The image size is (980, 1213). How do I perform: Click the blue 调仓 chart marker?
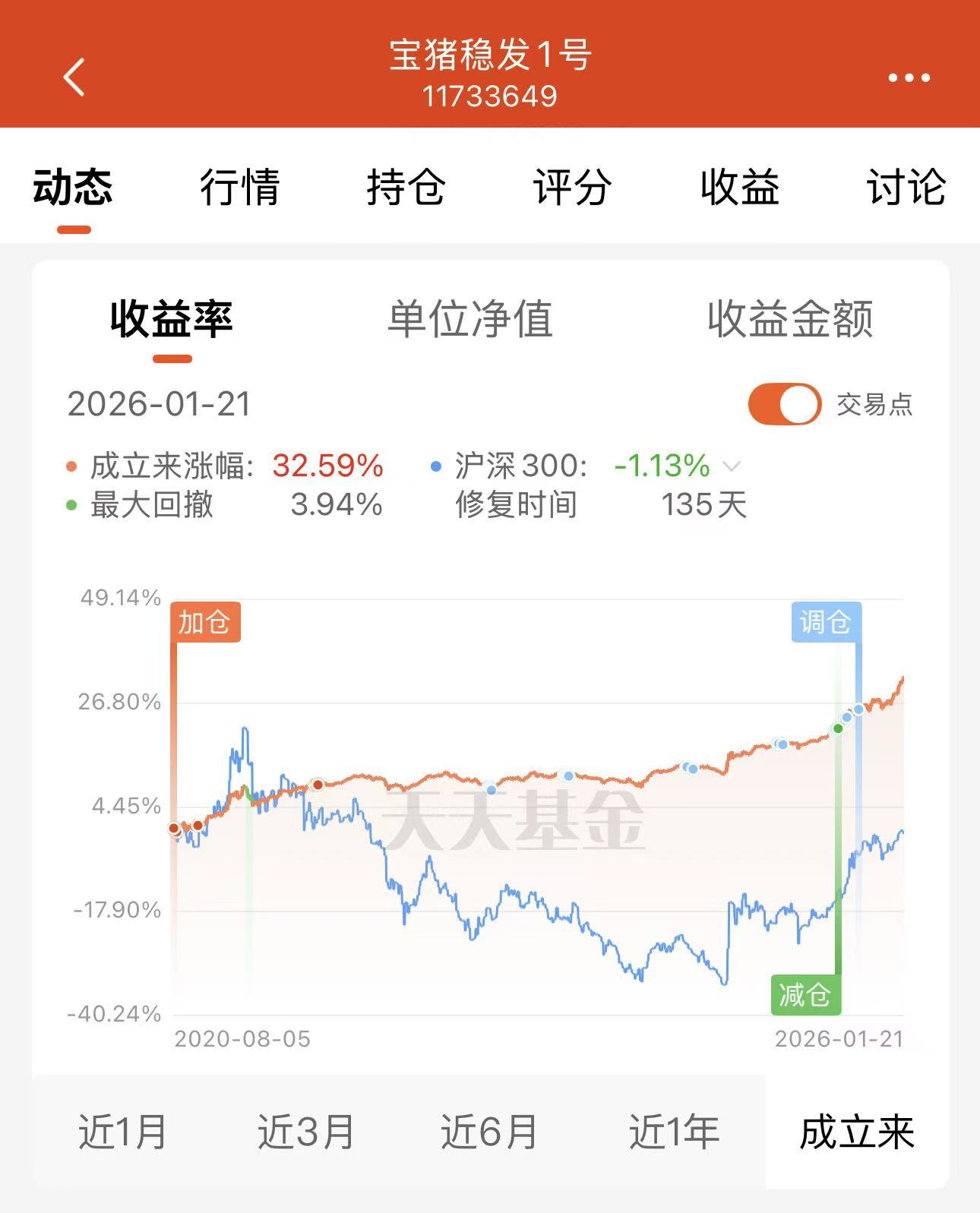point(826,622)
